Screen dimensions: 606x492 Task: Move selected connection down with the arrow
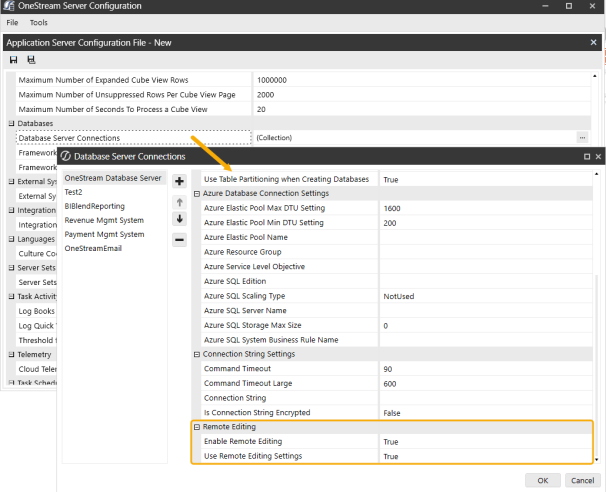179,219
